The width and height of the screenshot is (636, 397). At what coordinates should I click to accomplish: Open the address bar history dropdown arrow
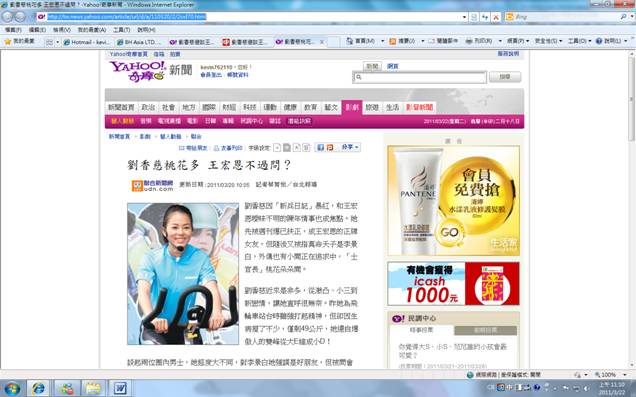tap(464, 17)
